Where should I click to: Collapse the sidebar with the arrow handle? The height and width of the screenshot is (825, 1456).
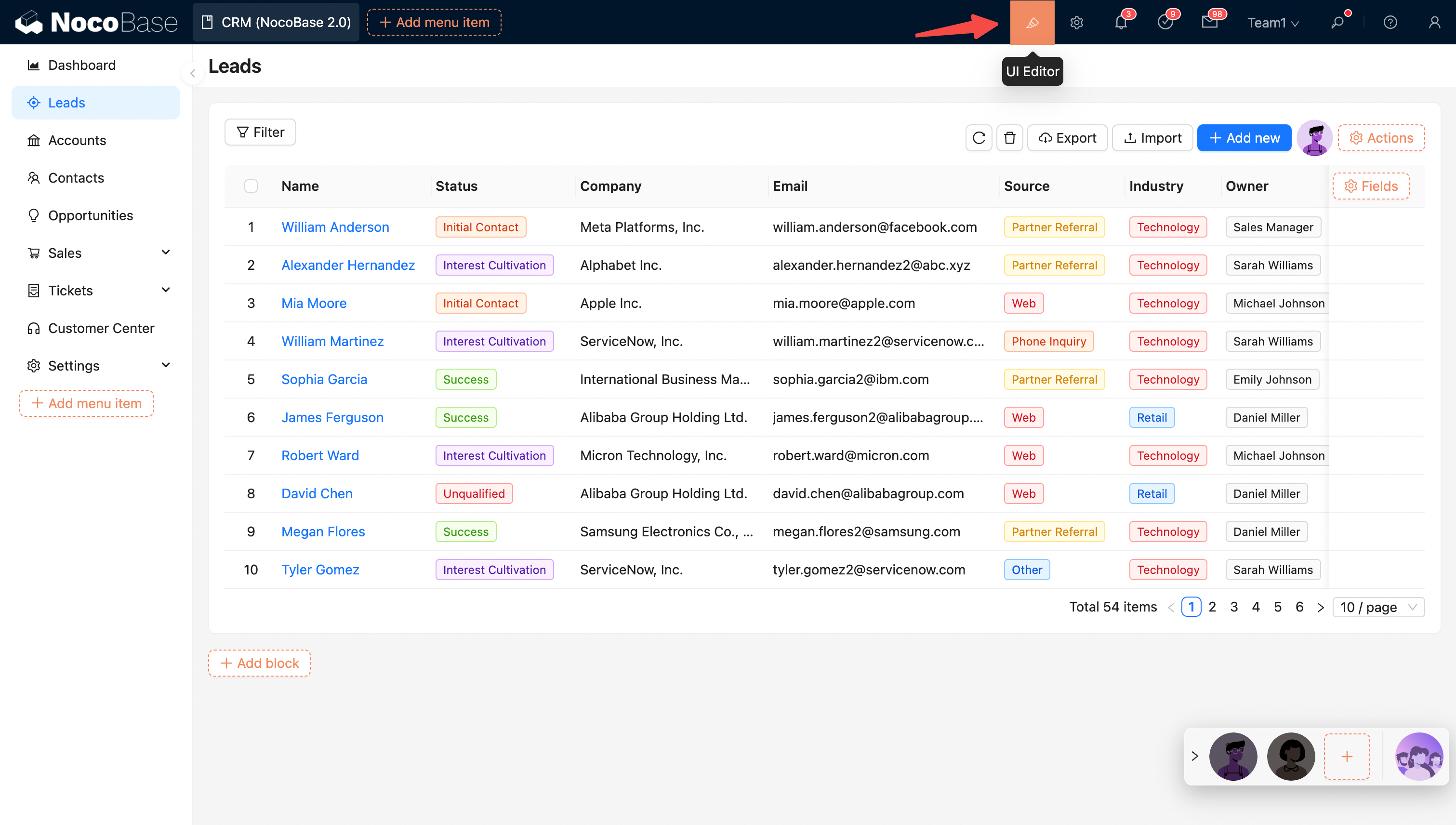pos(193,73)
